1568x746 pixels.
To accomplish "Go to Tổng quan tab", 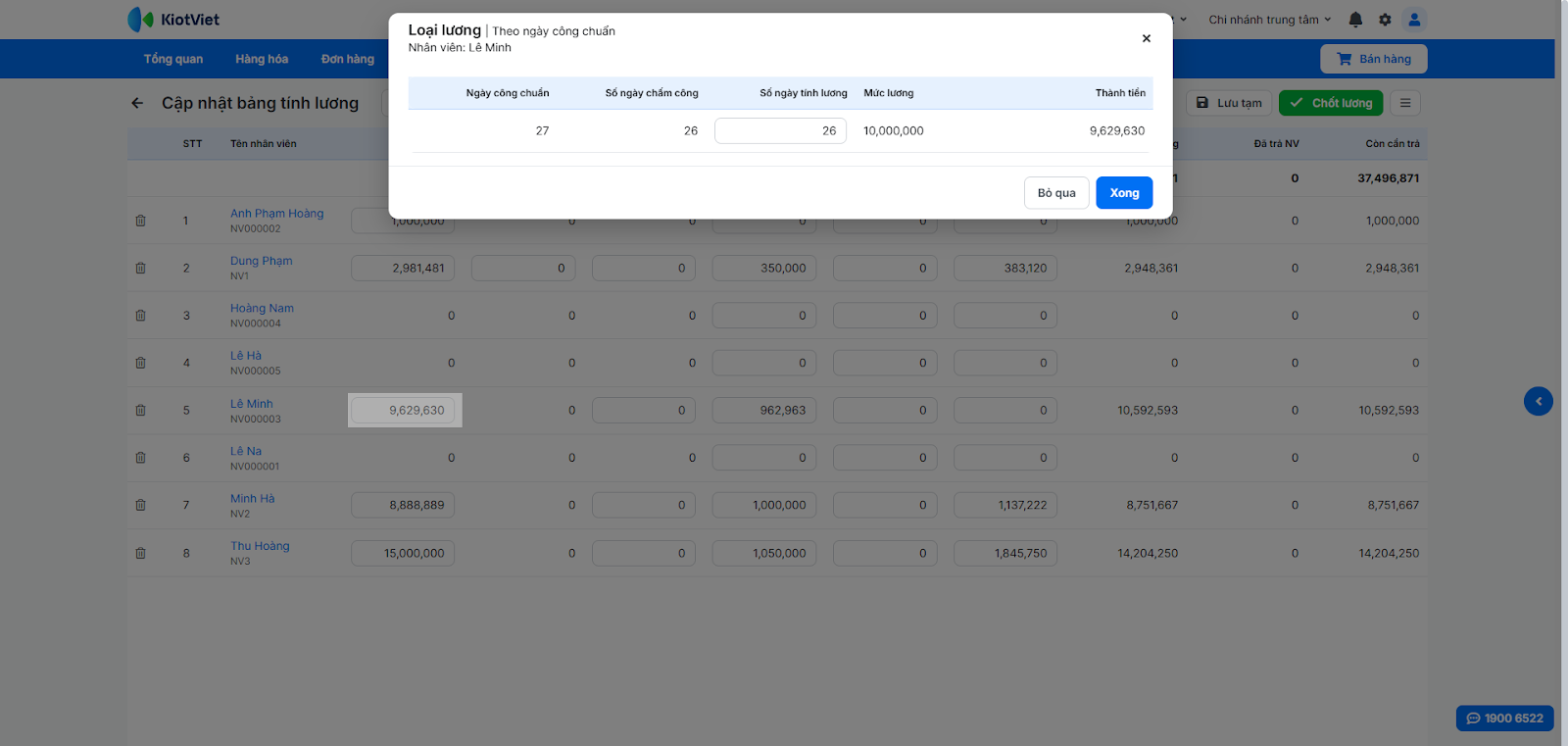I will 173,59.
